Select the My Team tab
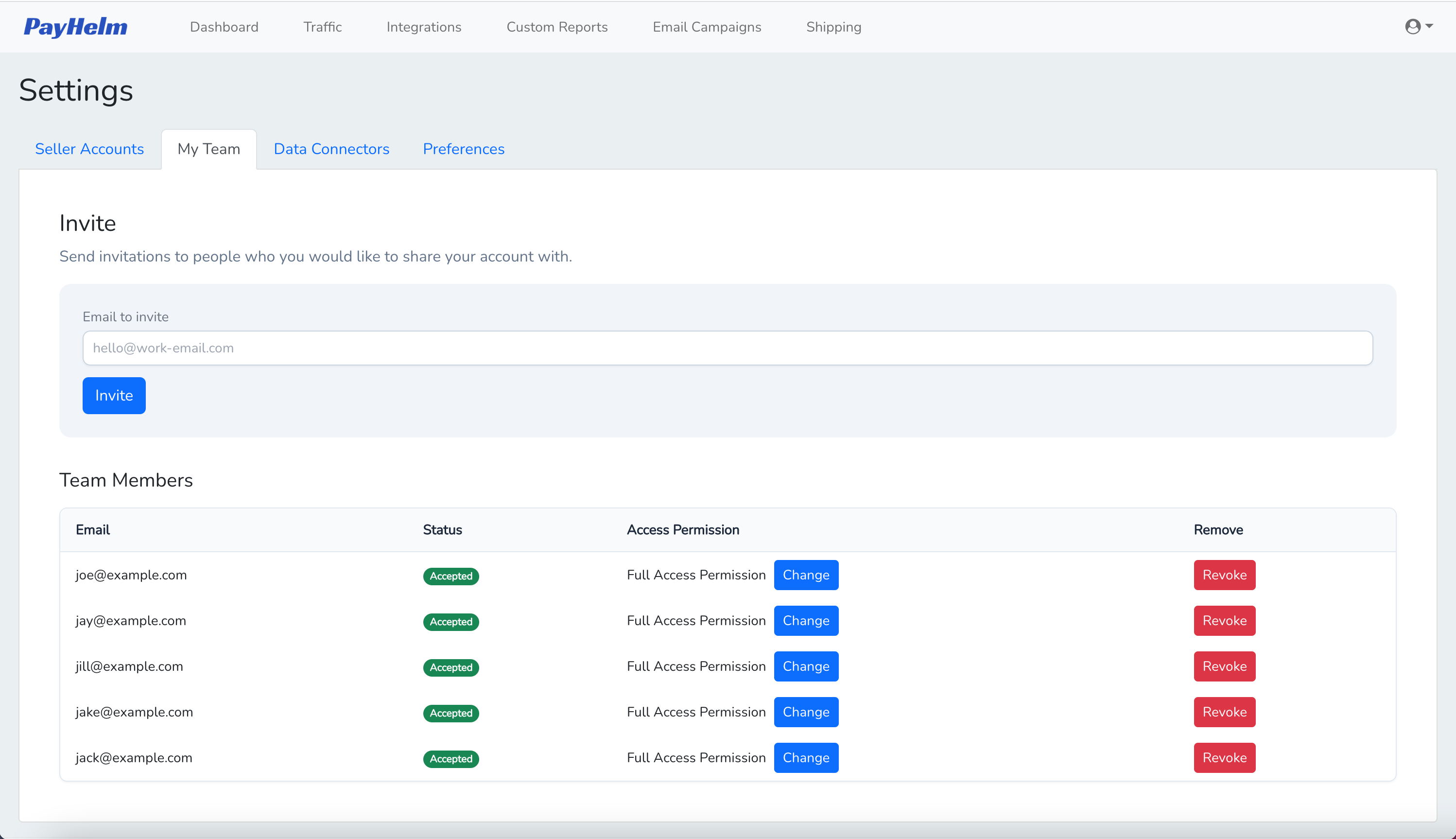Screen dimensions: 1456x839 tap(208, 149)
